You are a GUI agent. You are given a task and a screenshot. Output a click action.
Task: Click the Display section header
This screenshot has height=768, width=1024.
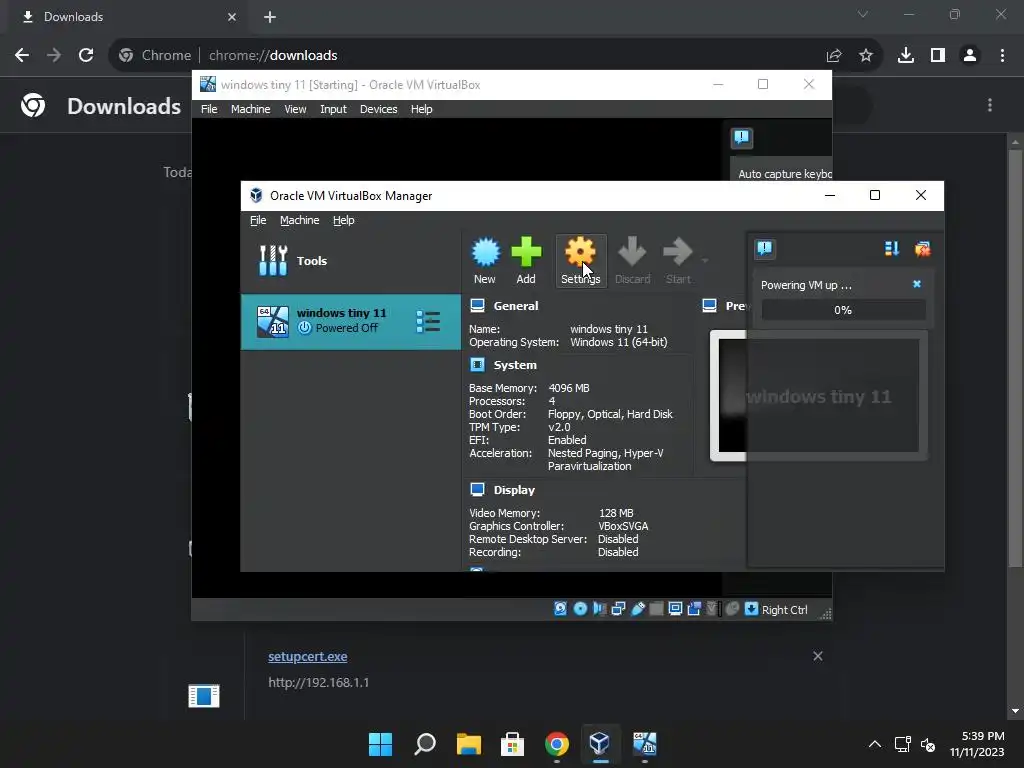(x=514, y=490)
